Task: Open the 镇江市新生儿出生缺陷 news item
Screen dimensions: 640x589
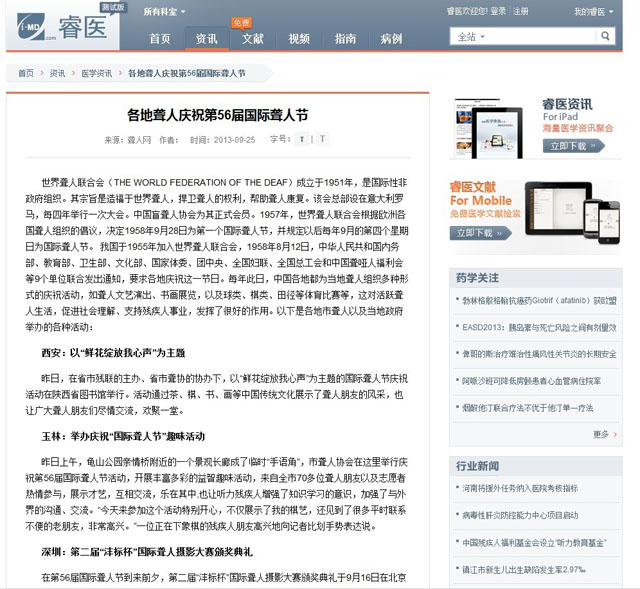Action: point(524,569)
